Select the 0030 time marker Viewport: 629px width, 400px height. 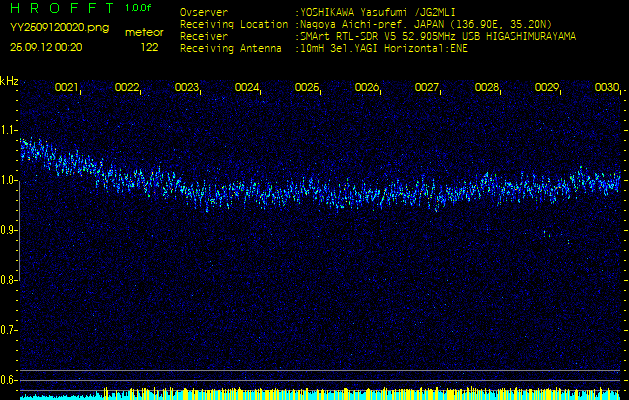[606, 88]
